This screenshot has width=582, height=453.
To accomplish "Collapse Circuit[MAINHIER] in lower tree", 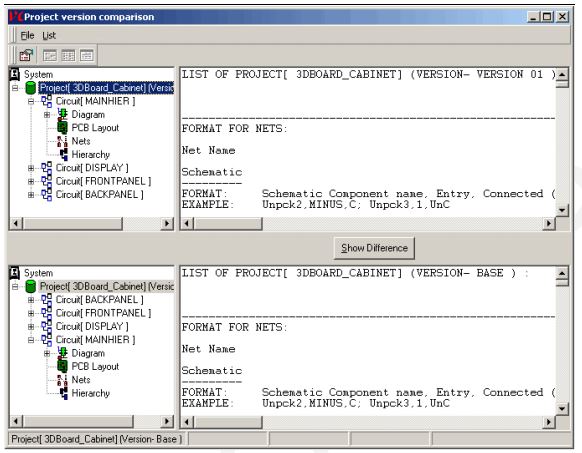I will click(x=31, y=340).
